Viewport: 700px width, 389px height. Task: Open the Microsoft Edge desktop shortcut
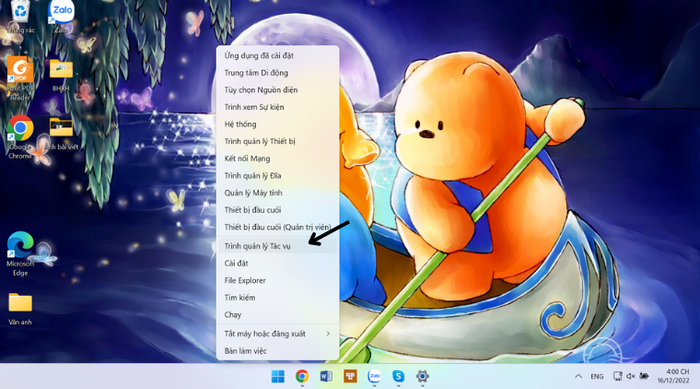[x=20, y=254]
